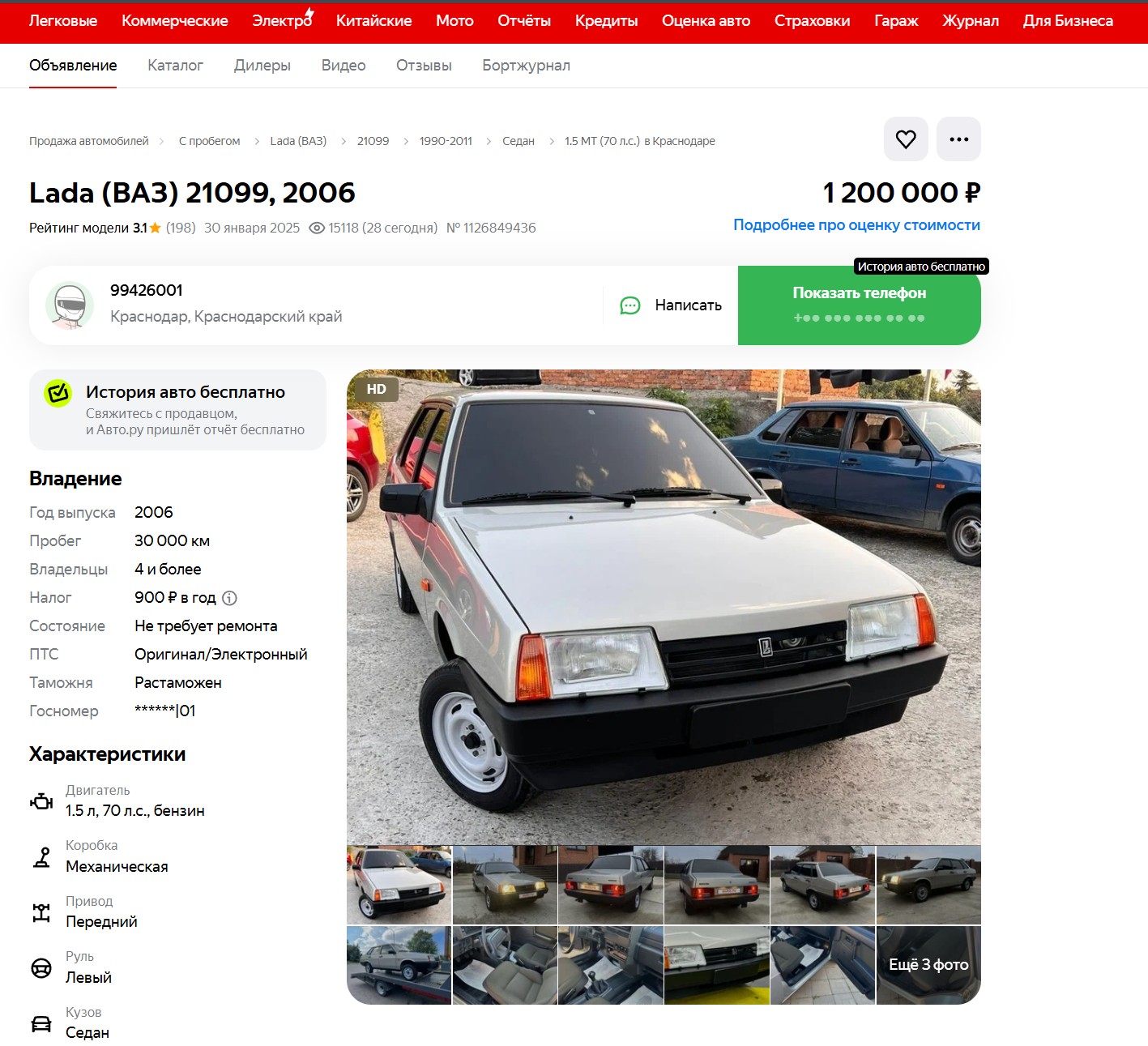This screenshot has width=1148, height=1046.
Task: Click the Не требует ремонта condition text
Action: (206, 625)
